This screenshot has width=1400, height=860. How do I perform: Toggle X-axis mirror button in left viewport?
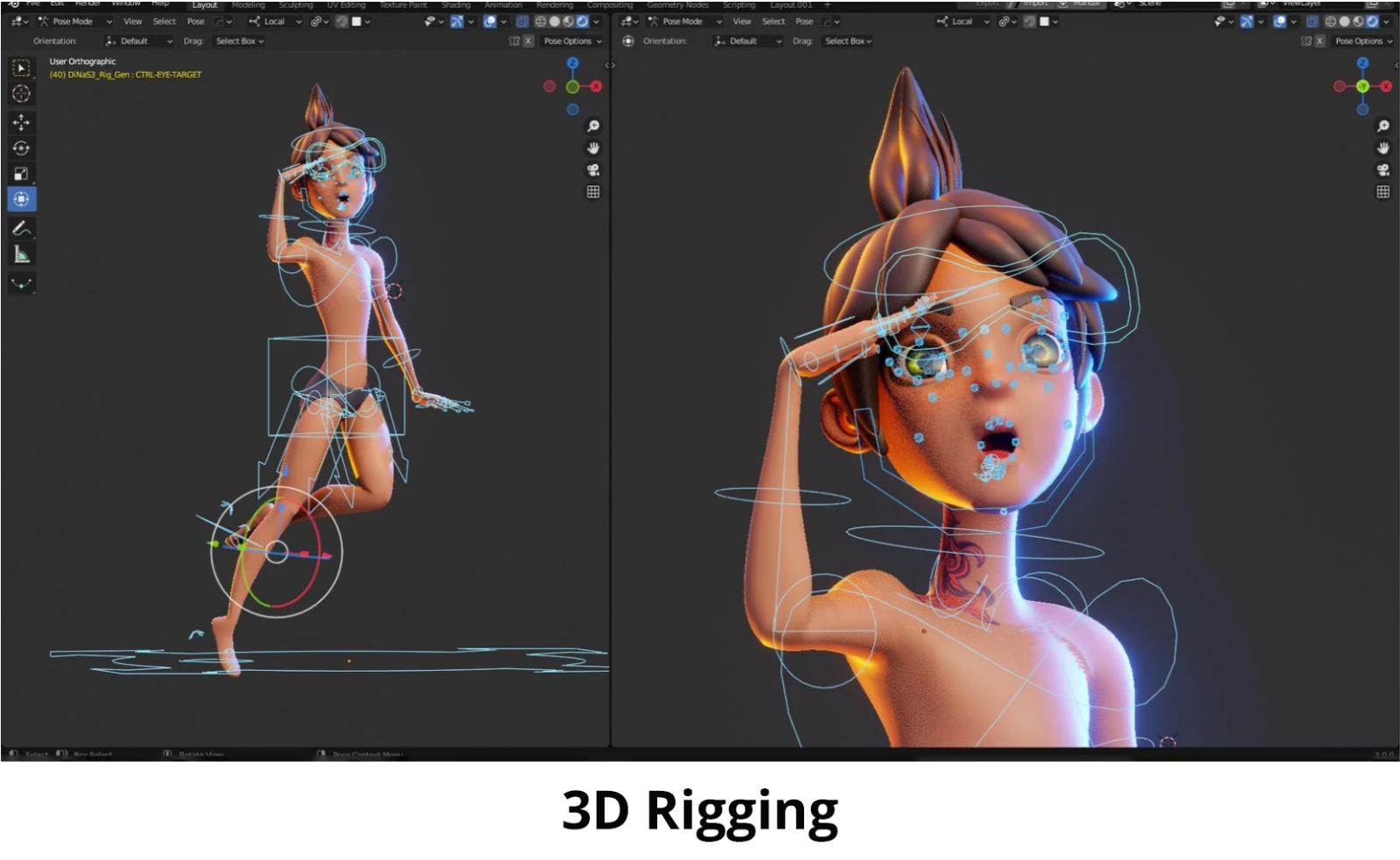528,41
